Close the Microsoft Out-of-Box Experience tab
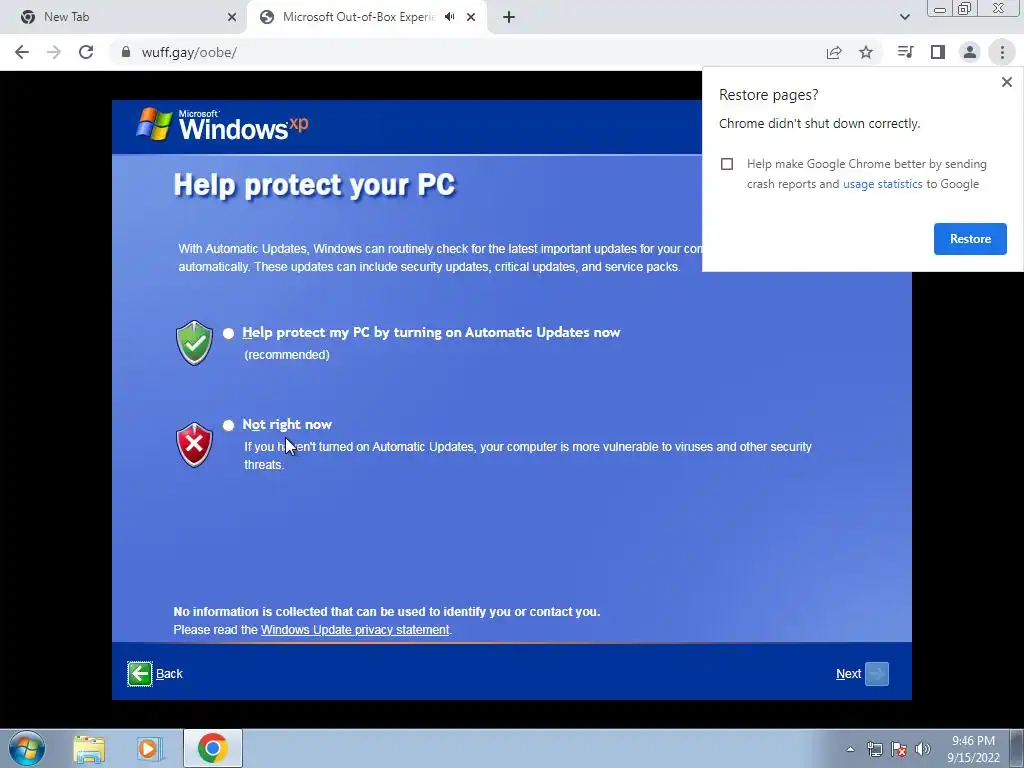1024x768 pixels. click(471, 17)
